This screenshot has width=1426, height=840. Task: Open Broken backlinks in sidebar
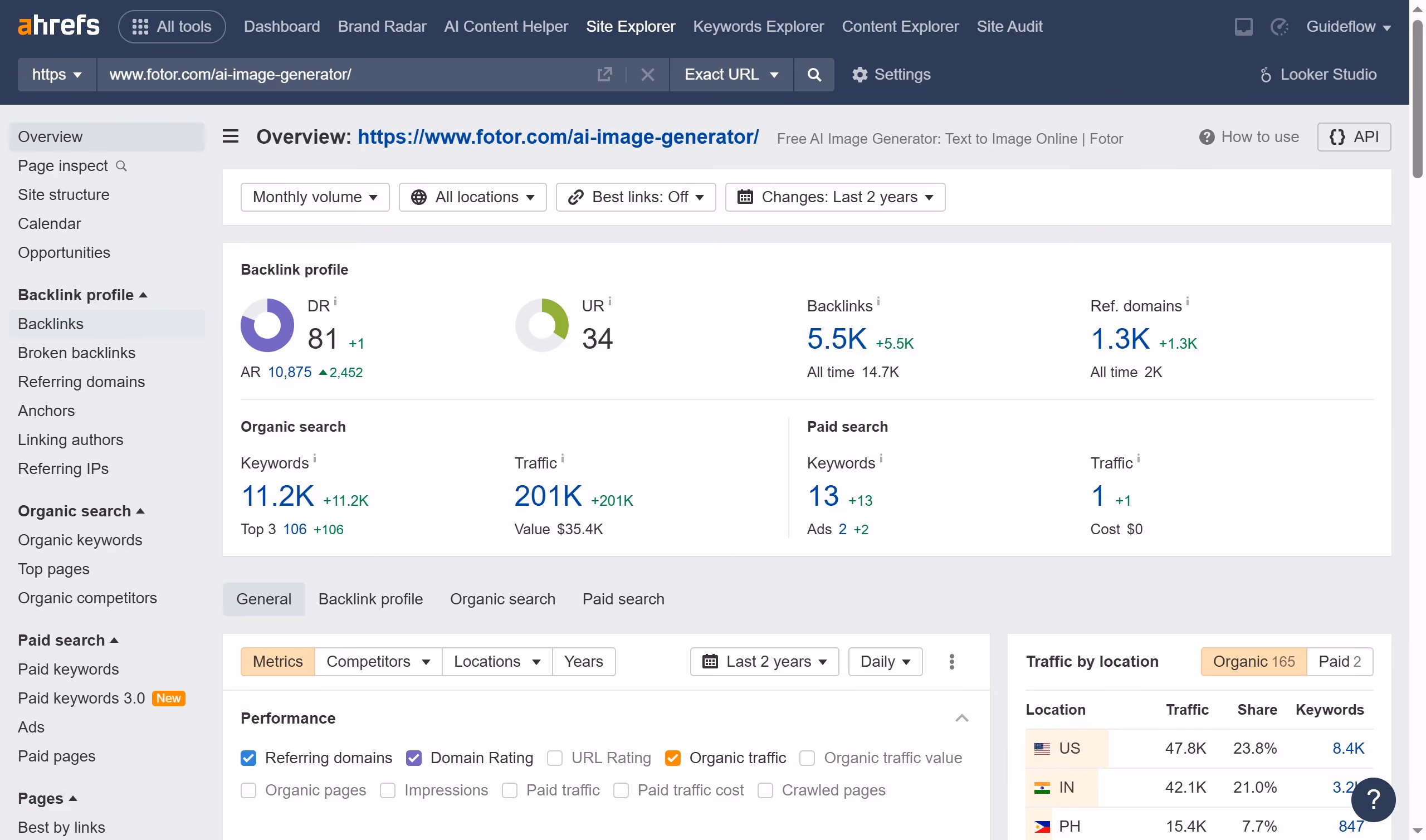click(76, 353)
